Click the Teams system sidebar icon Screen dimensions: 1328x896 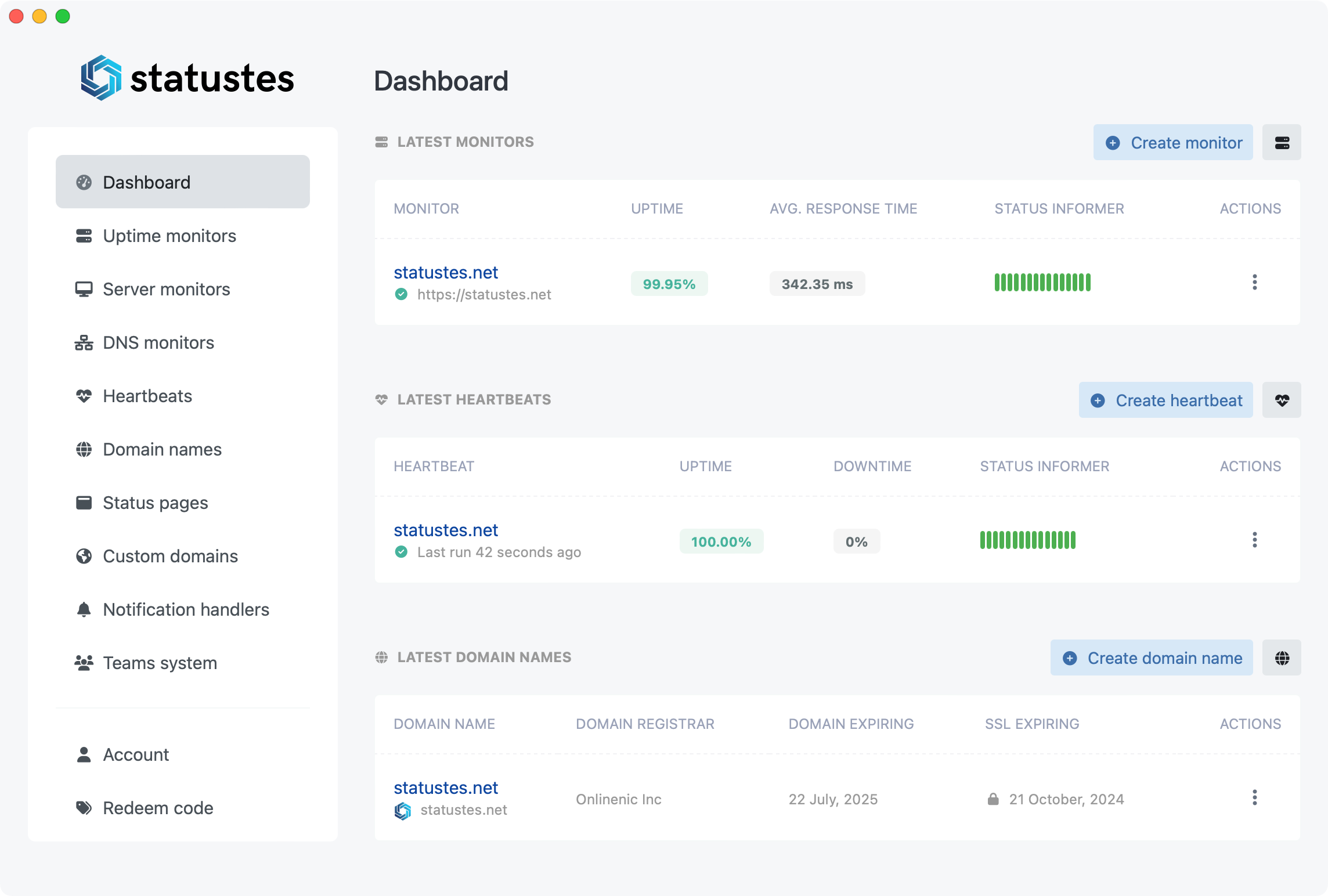(x=85, y=663)
